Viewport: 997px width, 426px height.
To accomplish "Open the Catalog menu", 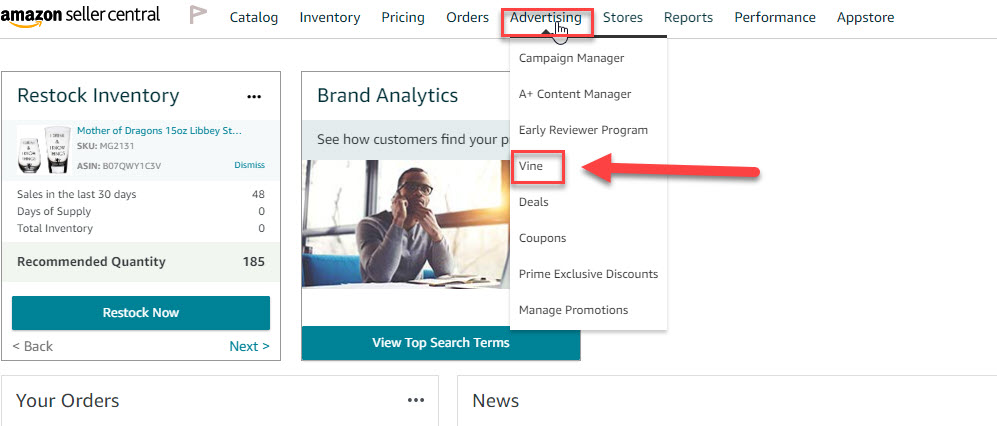I will (254, 17).
